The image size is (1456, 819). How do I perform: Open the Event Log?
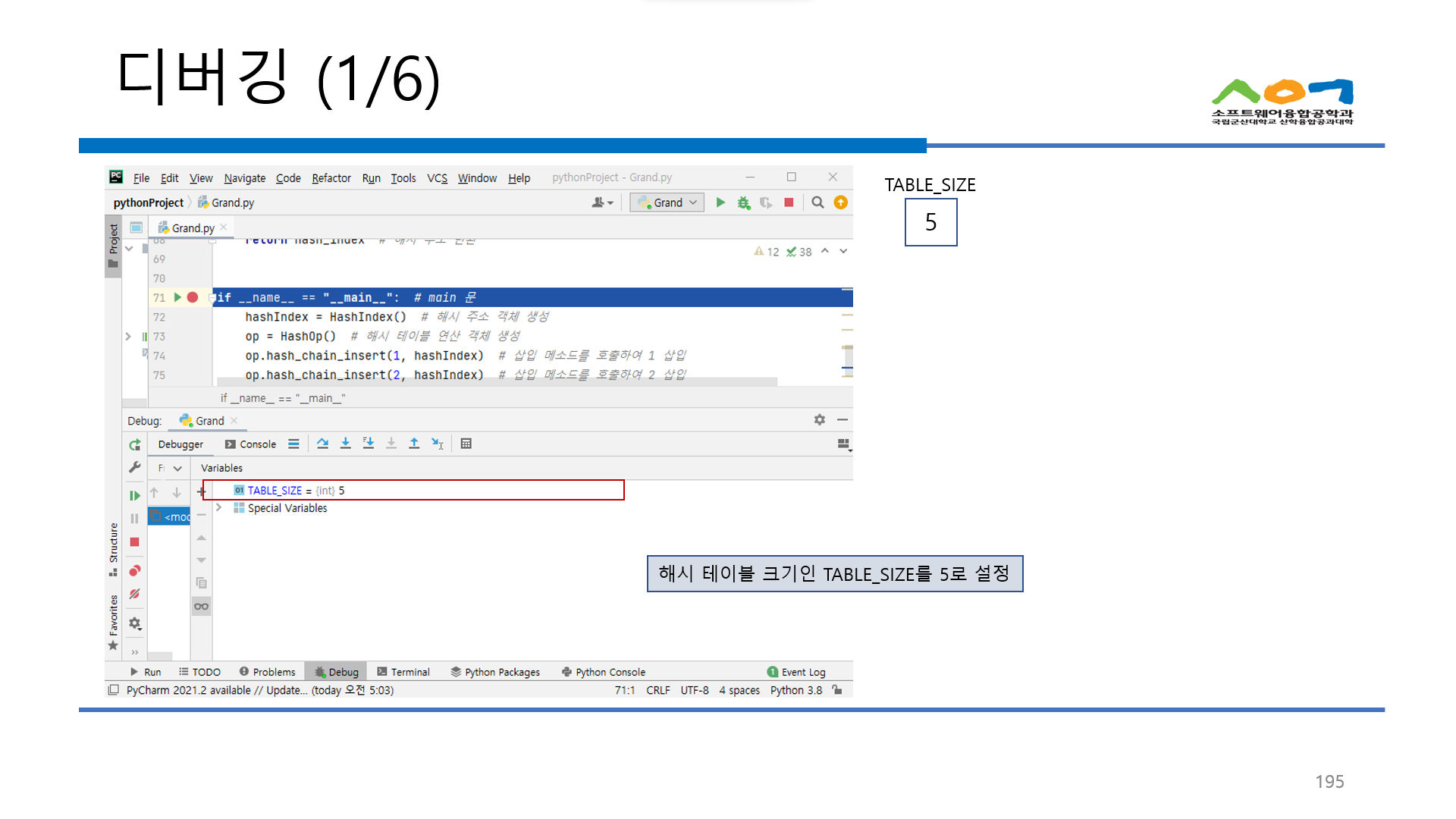[796, 672]
